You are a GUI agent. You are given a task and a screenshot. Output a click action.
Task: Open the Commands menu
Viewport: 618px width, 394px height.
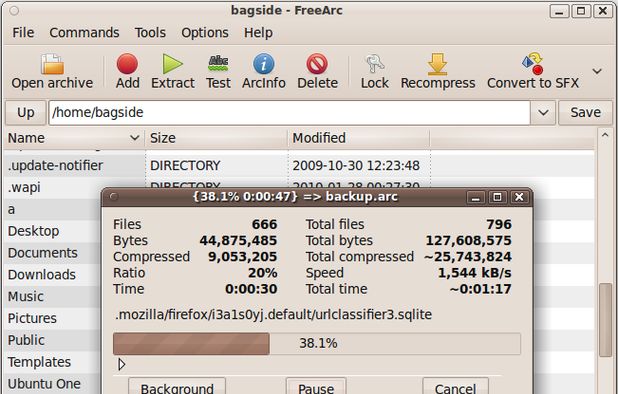coord(84,32)
